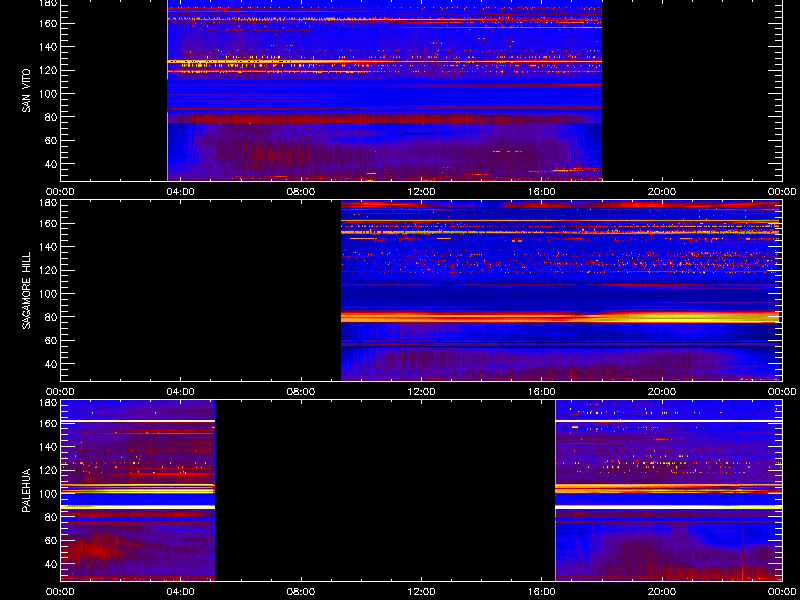Pick 120 frequency label on Sagamore Hill panel
800x600 pixels.
(x=49, y=270)
